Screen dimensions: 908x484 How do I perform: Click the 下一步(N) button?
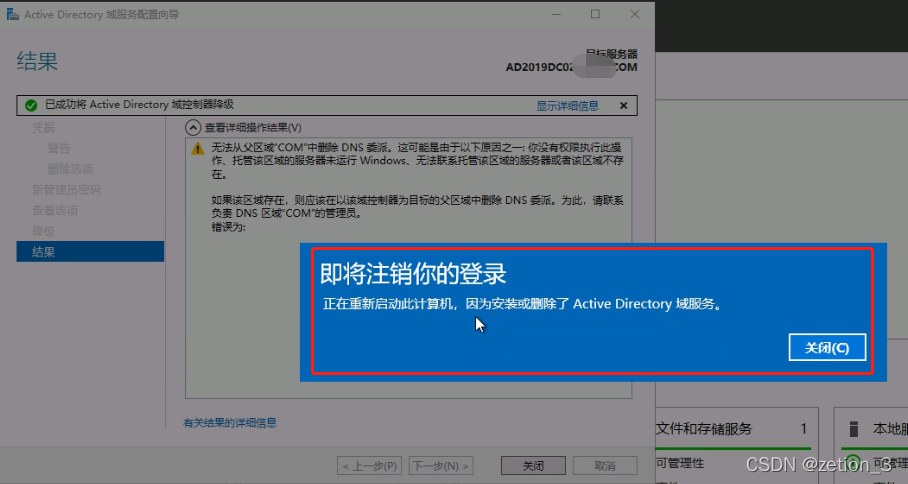(x=441, y=465)
